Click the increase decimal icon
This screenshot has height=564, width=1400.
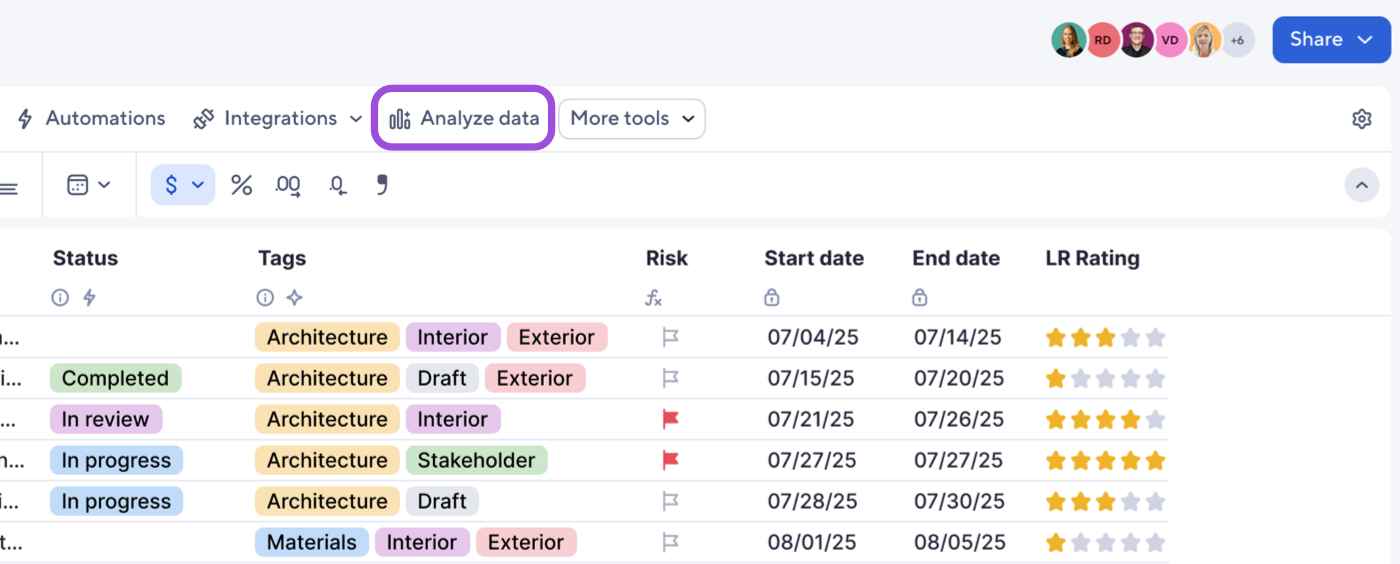pyautogui.click(x=288, y=185)
